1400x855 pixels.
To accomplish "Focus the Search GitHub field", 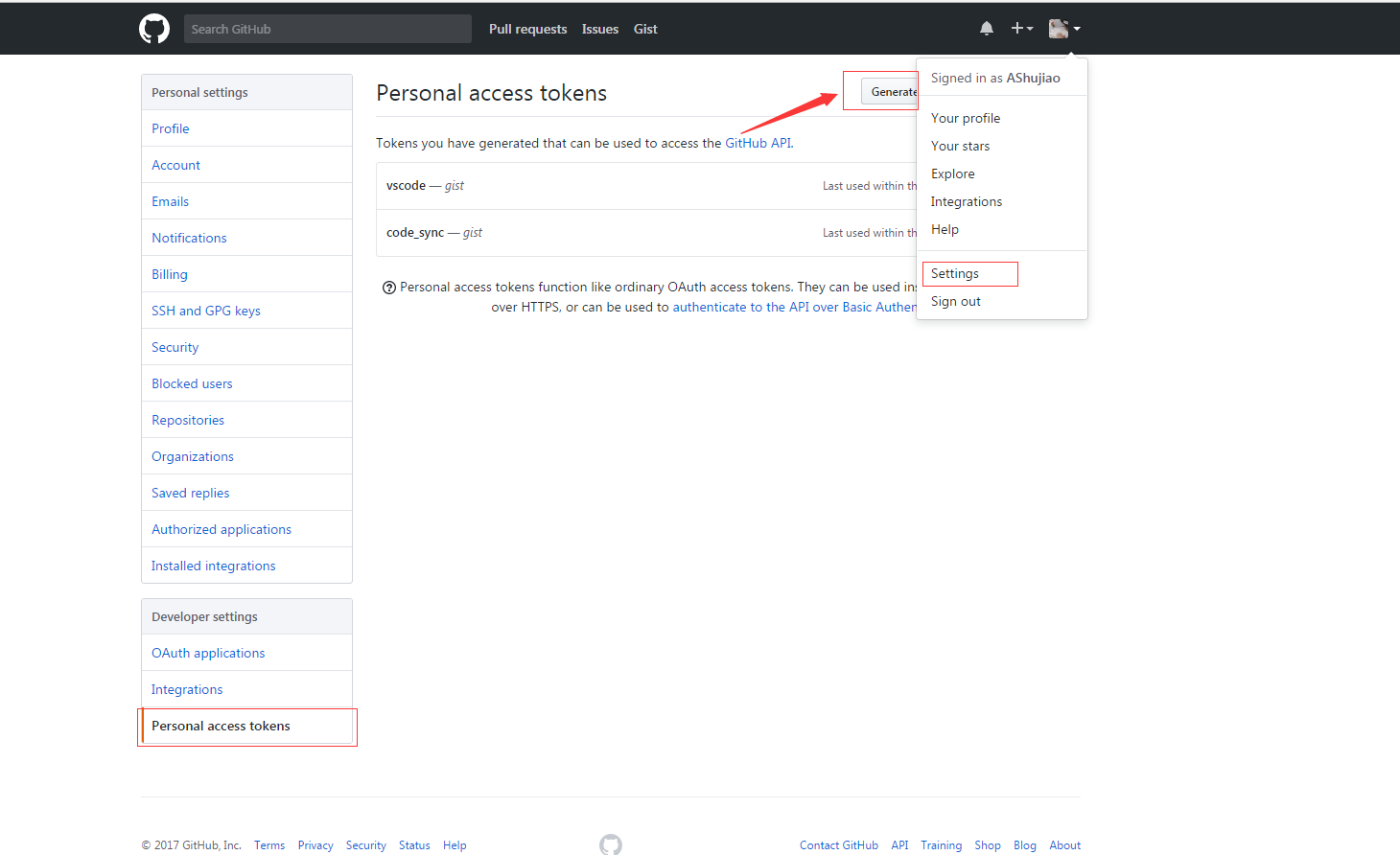I will click(328, 29).
